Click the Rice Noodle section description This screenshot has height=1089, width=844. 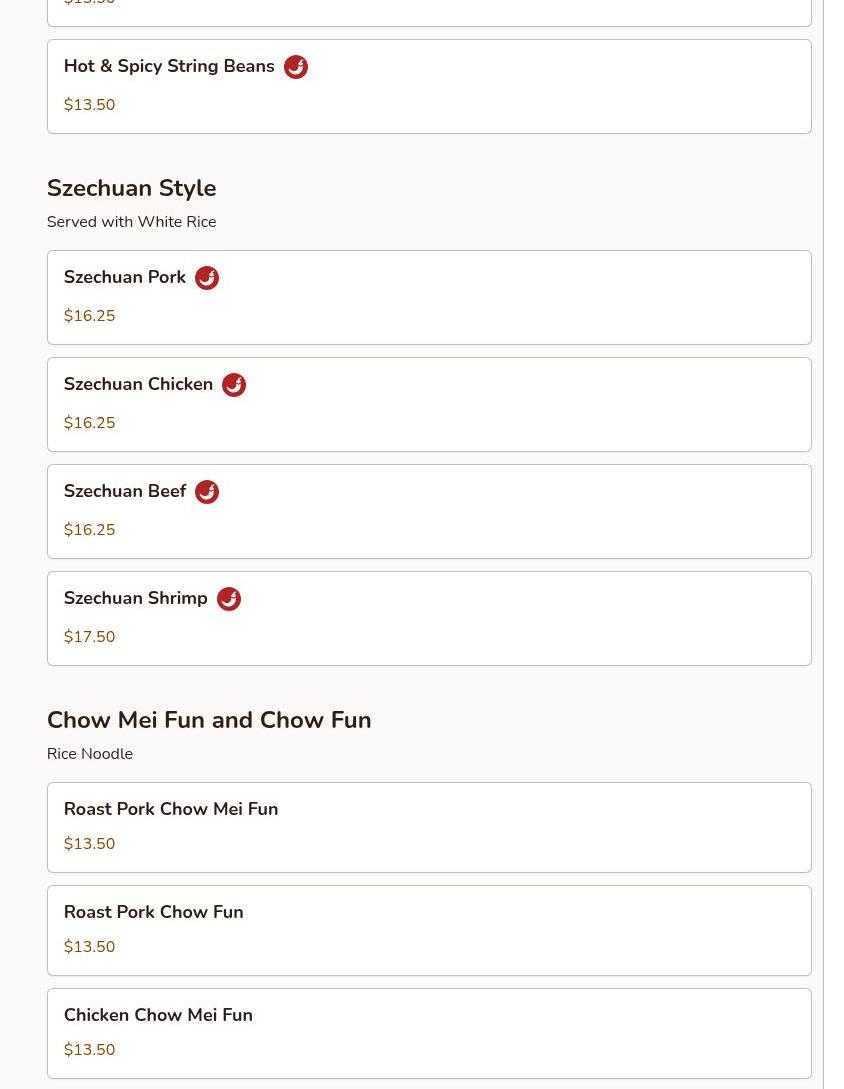tap(90, 754)
